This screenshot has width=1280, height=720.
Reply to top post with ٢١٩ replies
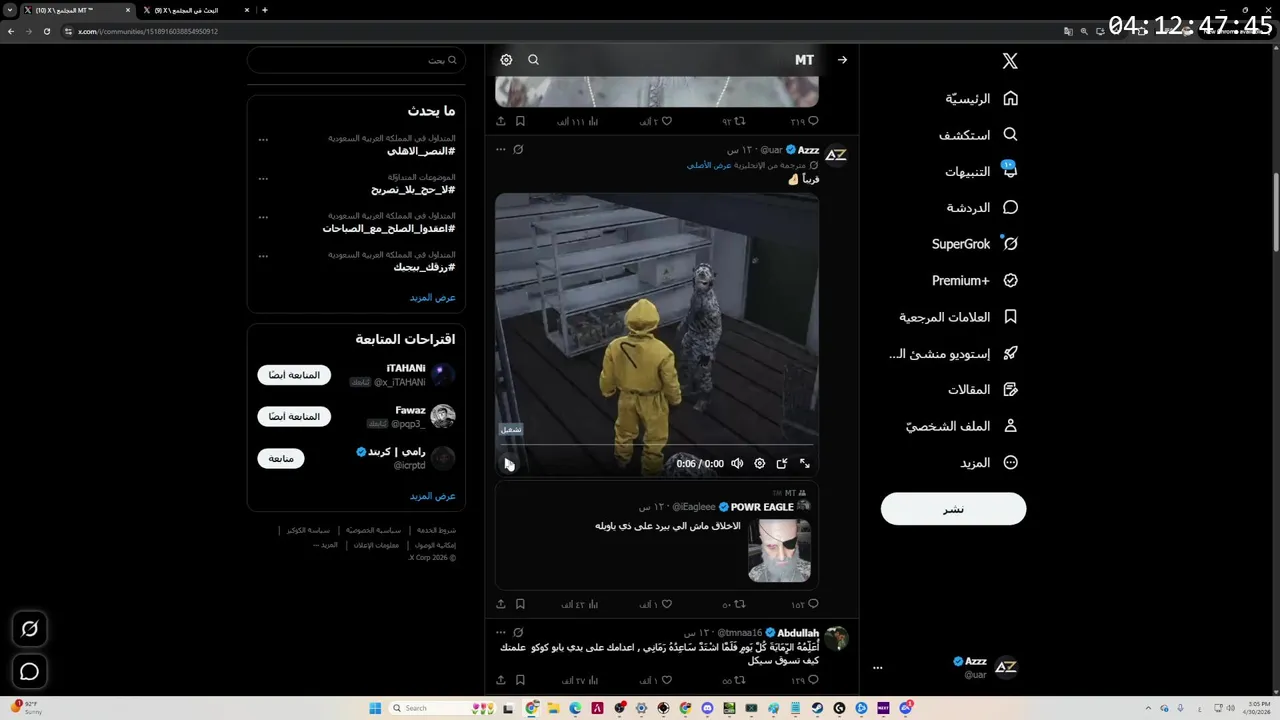[x=812, y=122]
